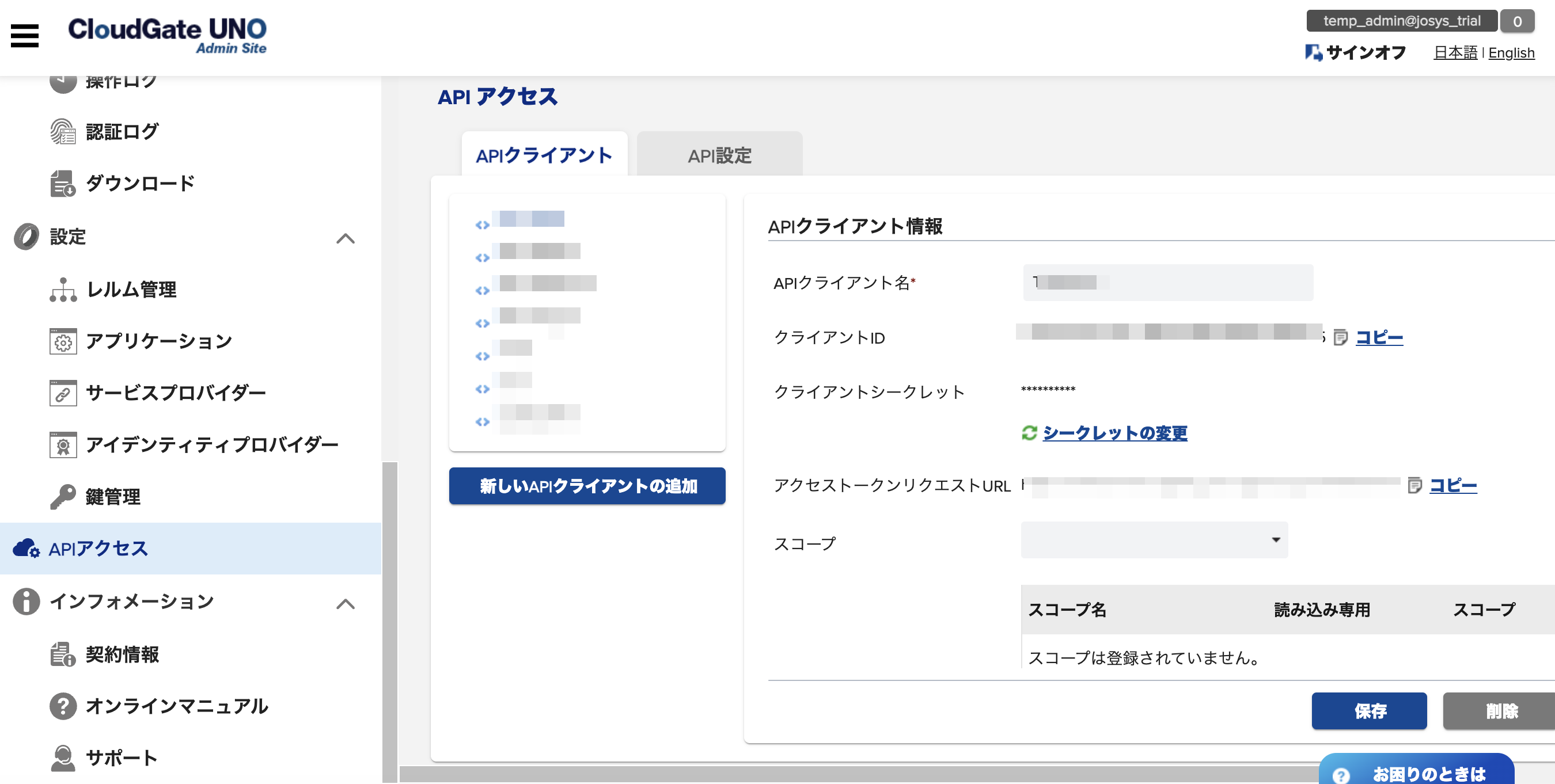Collapse the 設定 section chevron
1555x784 pixels.
[346, 238]
